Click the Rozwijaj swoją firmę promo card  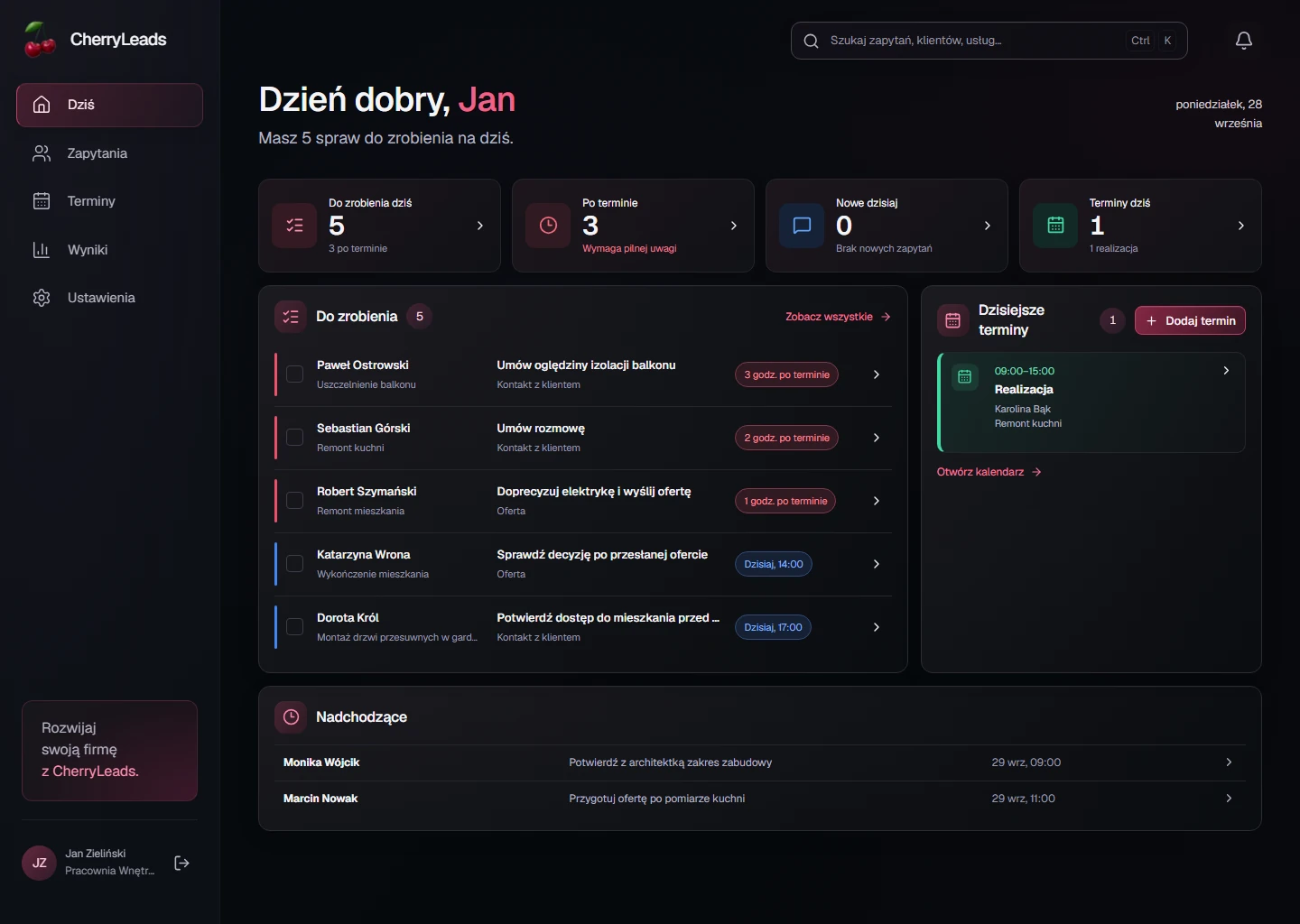click(x=109, y=751)
